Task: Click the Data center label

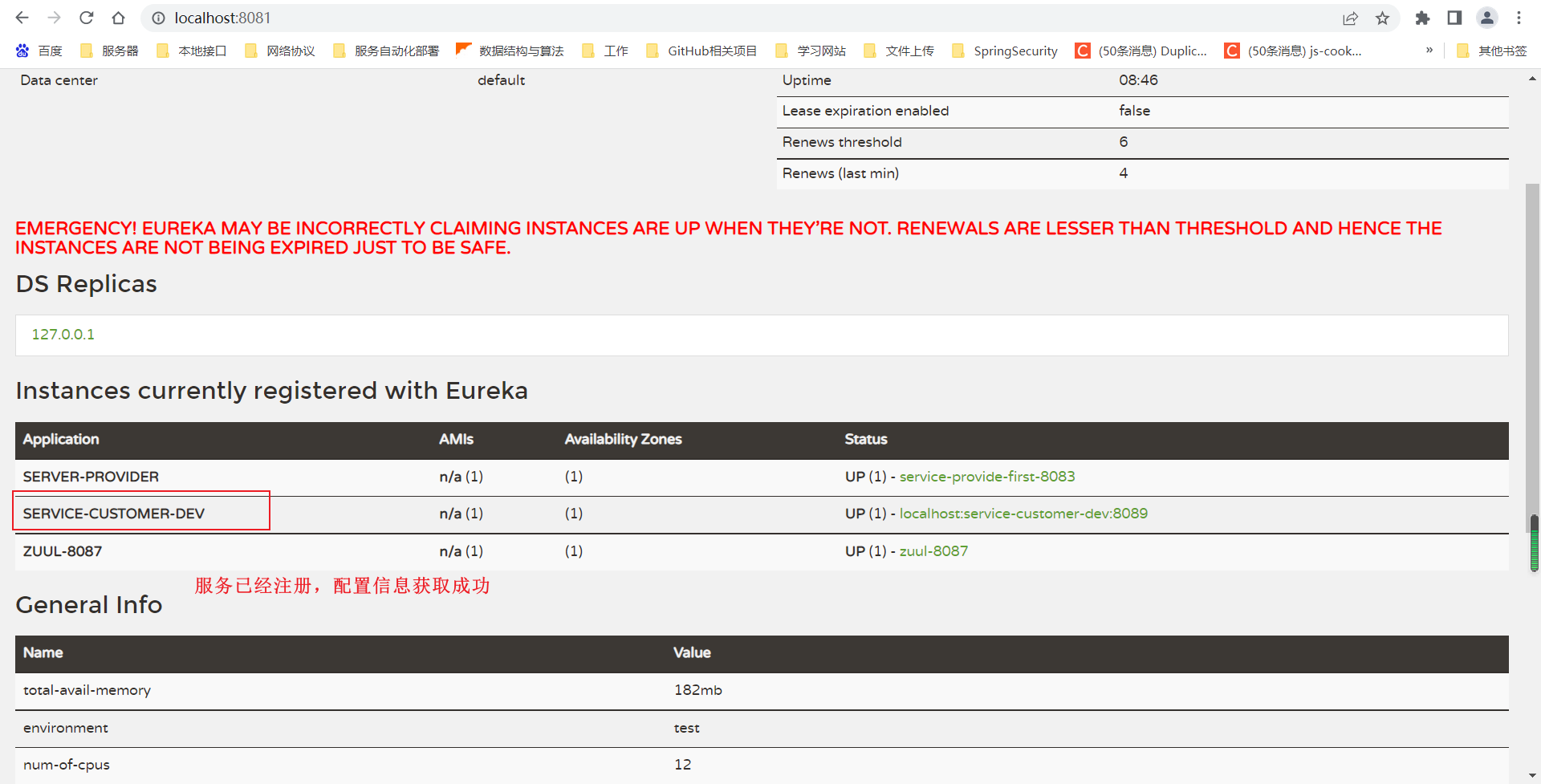Action: 59,80
